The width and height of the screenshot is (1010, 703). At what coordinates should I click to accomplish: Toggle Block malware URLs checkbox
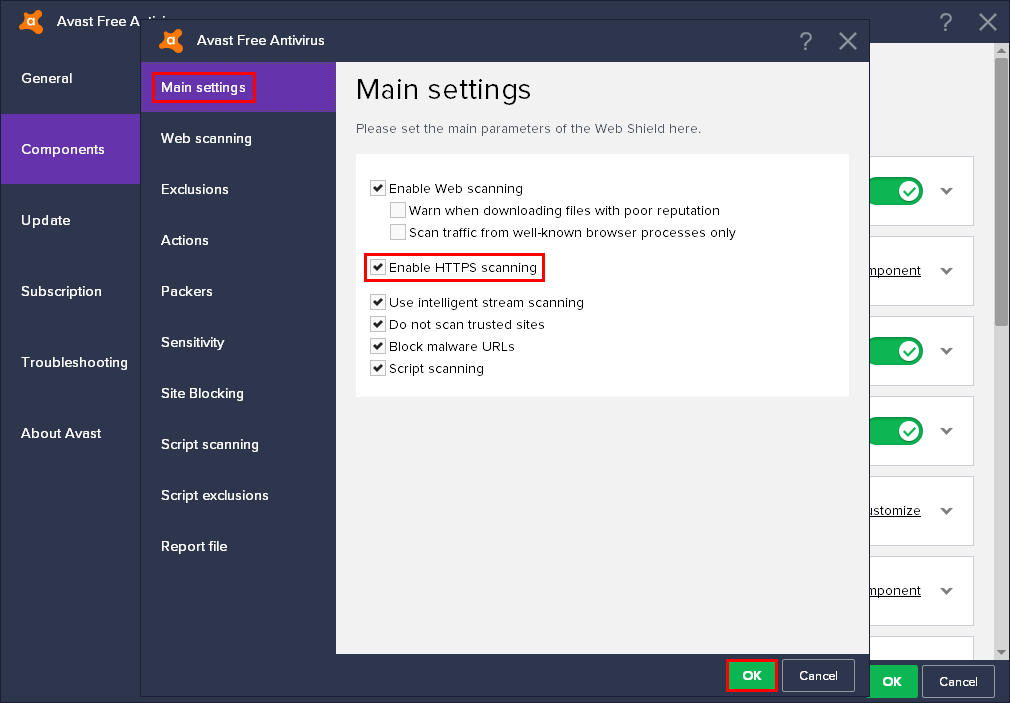click(377, 346)
